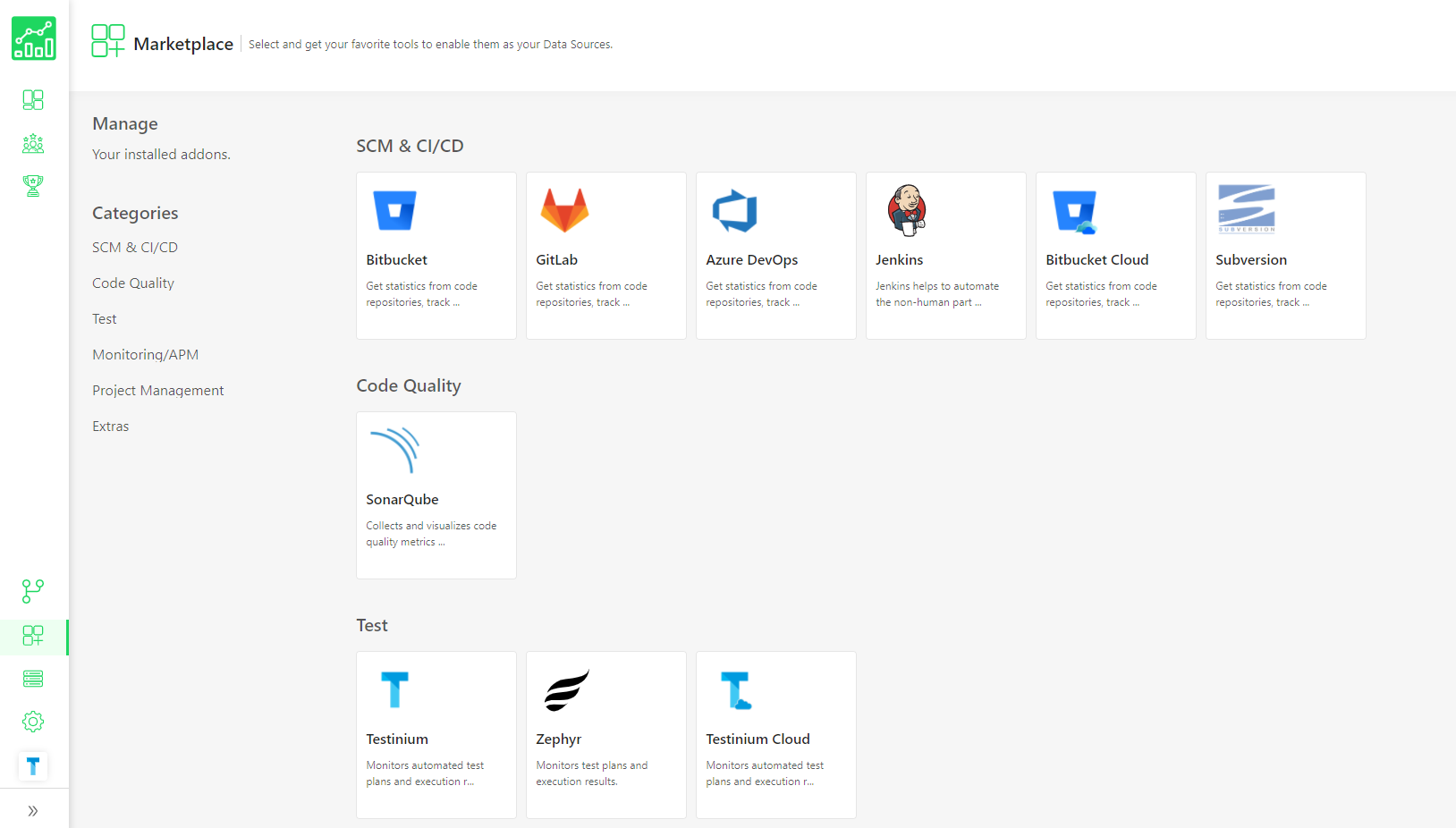The width and height of the screenshot is (1456, 828).
Task: Select the Test category
Action: (x=105, y=318)
